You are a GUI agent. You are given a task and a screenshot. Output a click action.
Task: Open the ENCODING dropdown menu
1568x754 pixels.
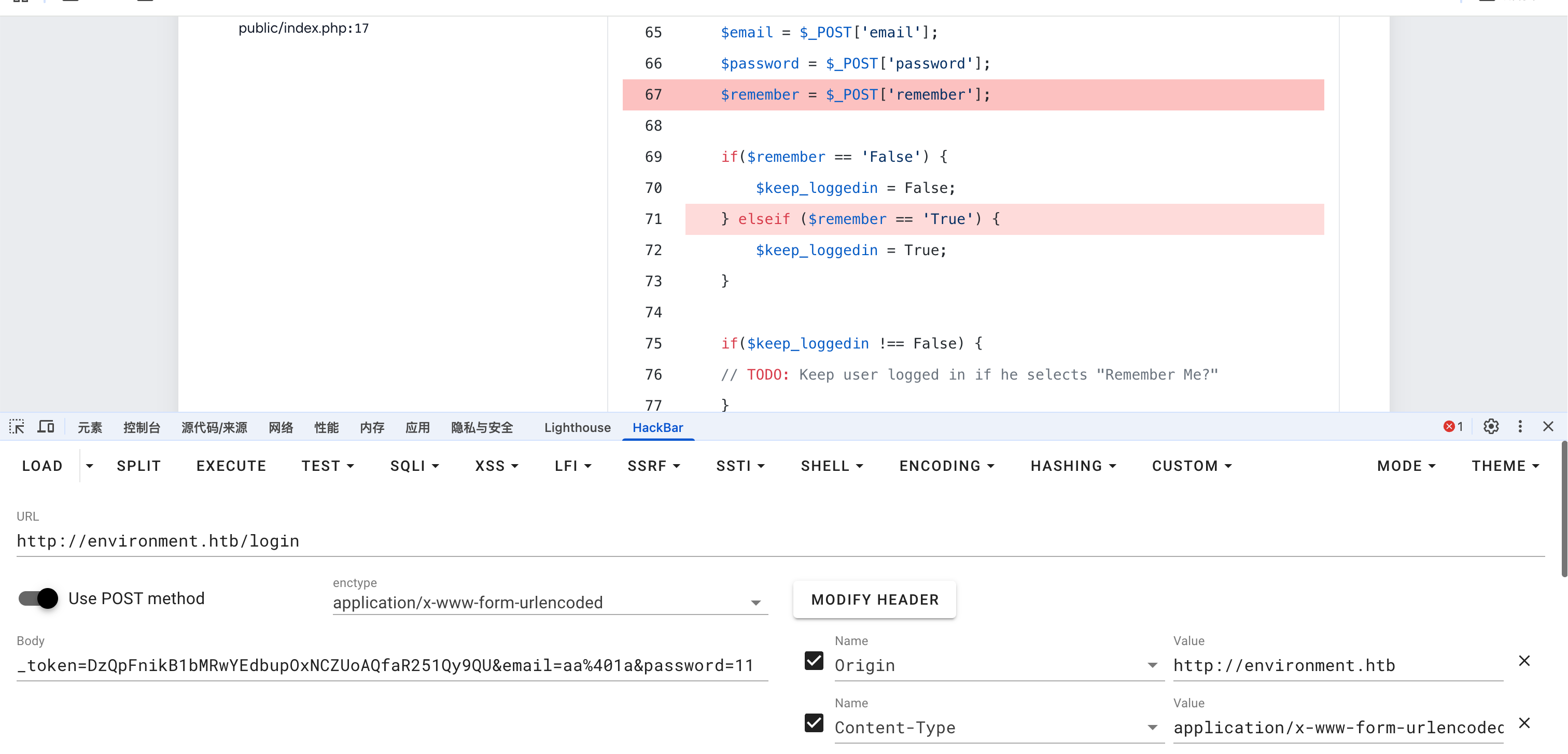pos(946,466)
